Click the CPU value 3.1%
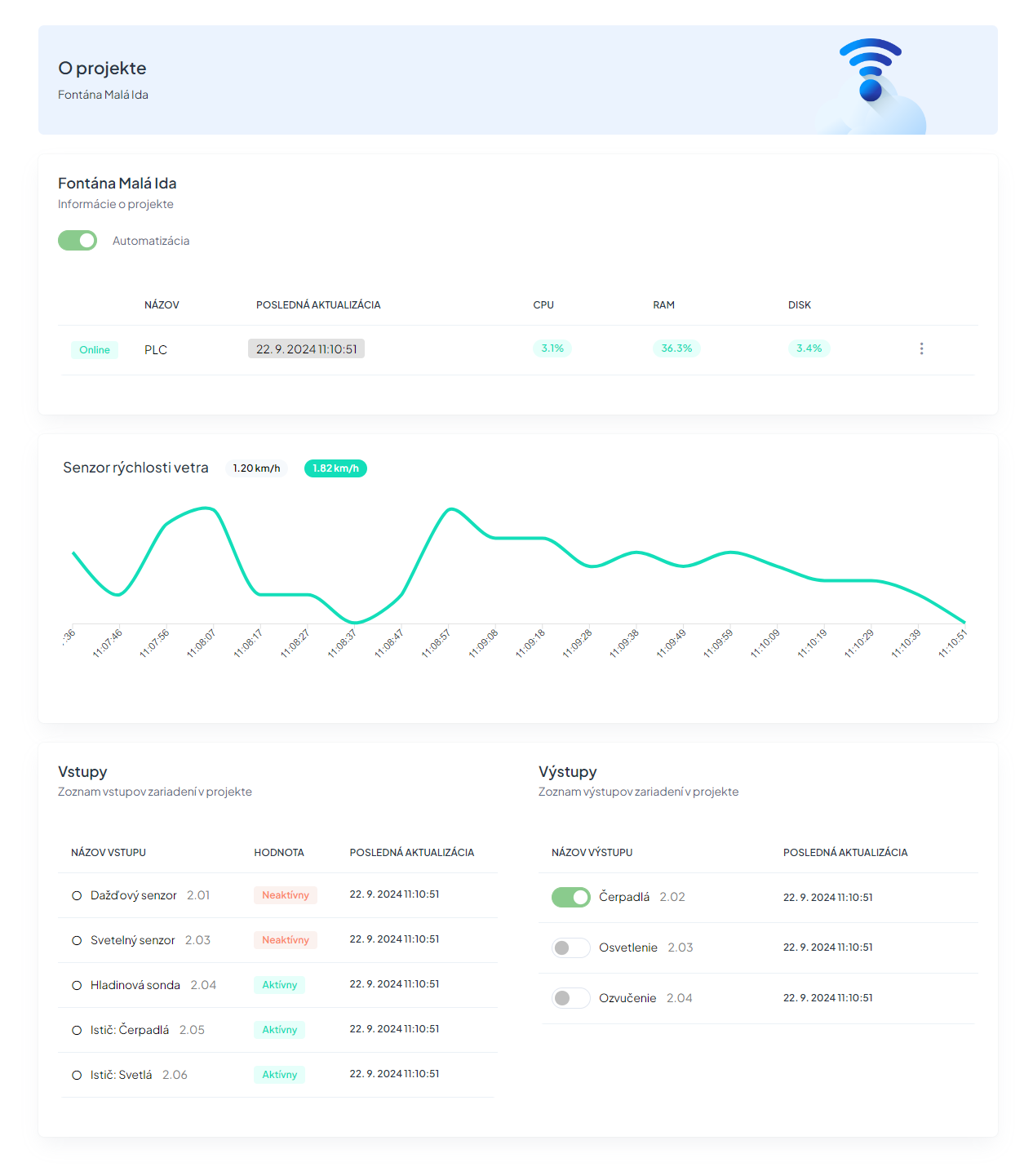 tap(552, 348)
